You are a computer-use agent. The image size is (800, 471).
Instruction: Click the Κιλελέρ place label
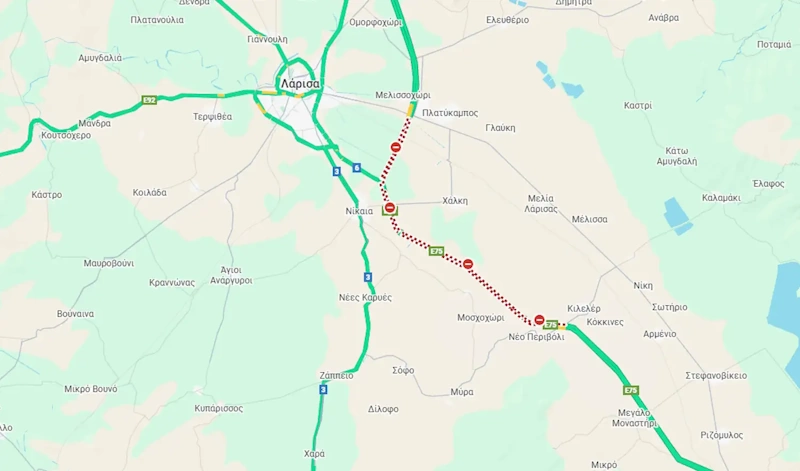pos(584,309)
